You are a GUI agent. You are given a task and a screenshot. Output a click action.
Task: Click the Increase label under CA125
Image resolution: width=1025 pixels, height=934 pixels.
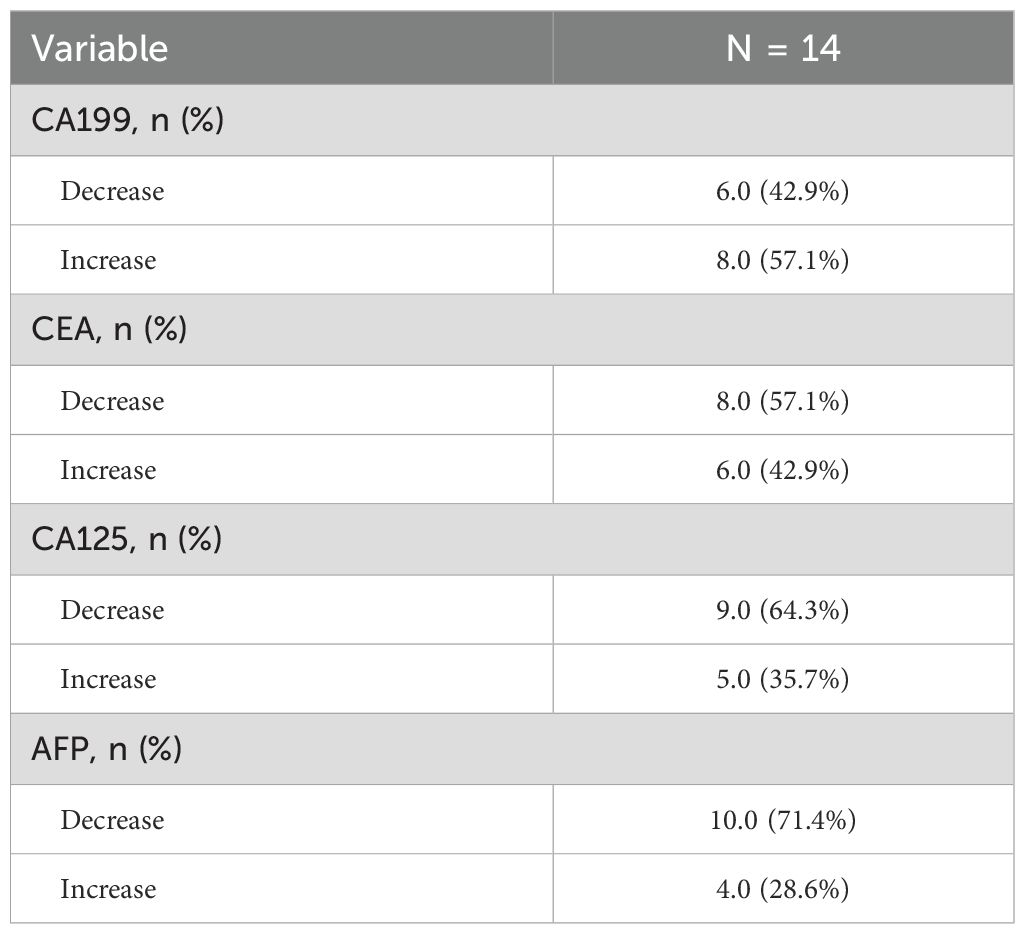coord(108,679)
